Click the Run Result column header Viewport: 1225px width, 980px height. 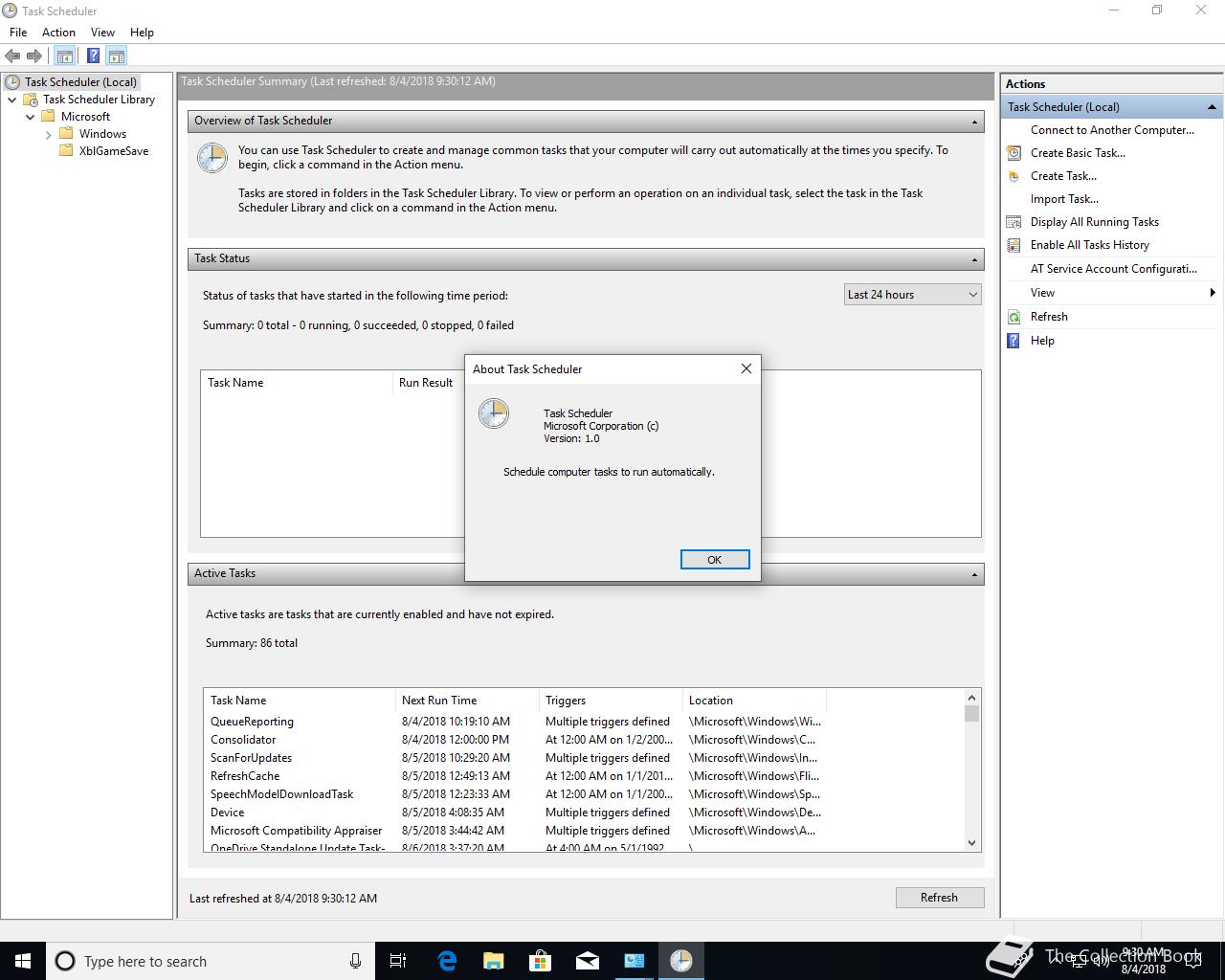coord(428,383)
